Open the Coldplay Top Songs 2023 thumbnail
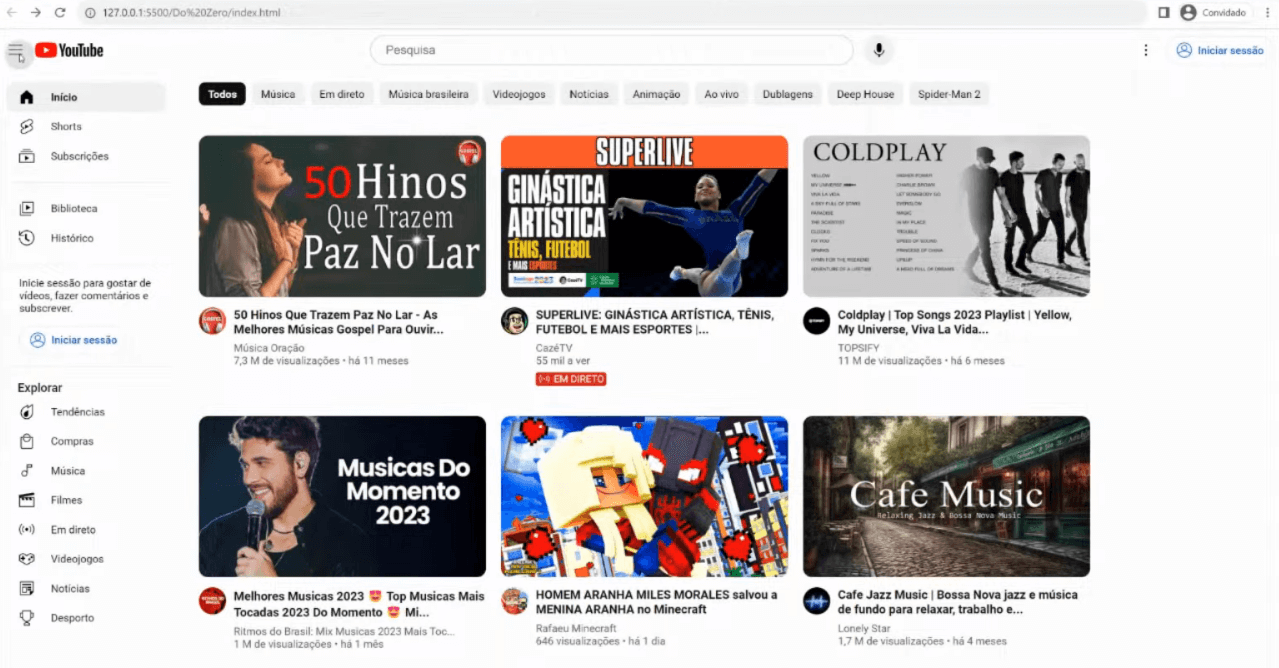This screenshot has width=1279, height=668. tap(945, 216)
